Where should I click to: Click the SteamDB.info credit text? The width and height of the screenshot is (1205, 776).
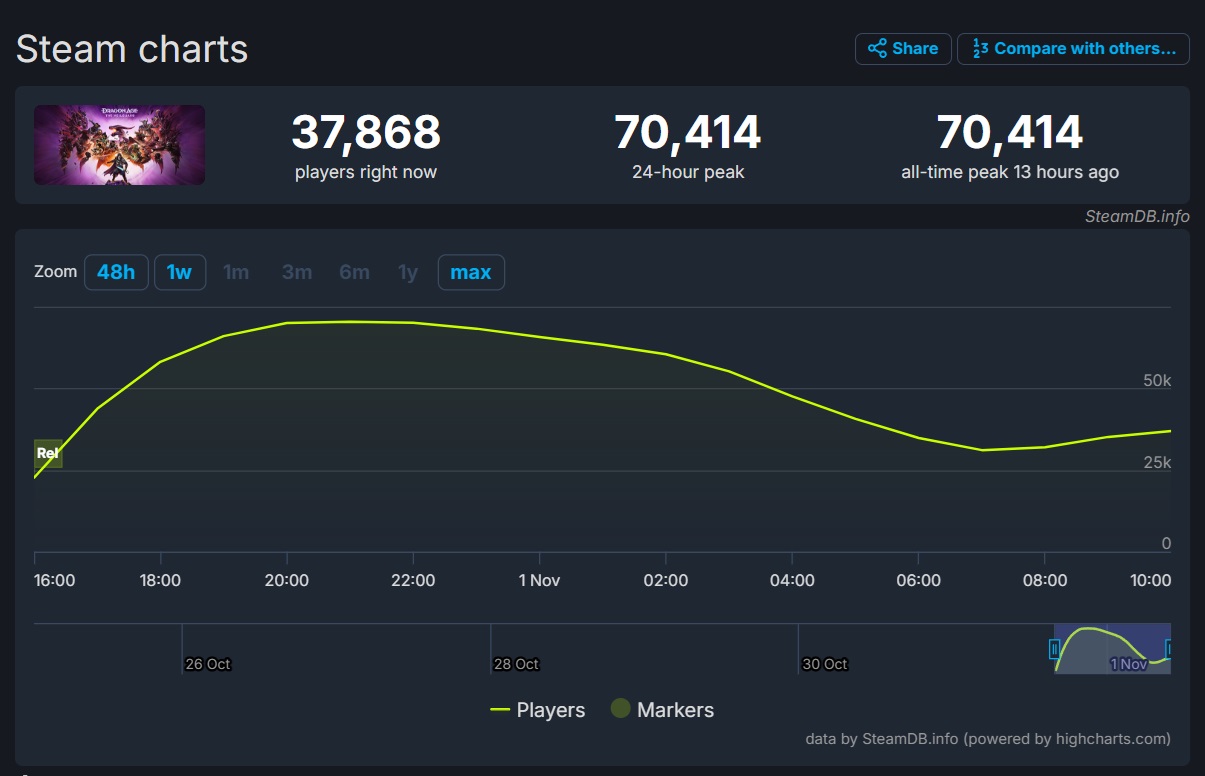coord(1137,217)
